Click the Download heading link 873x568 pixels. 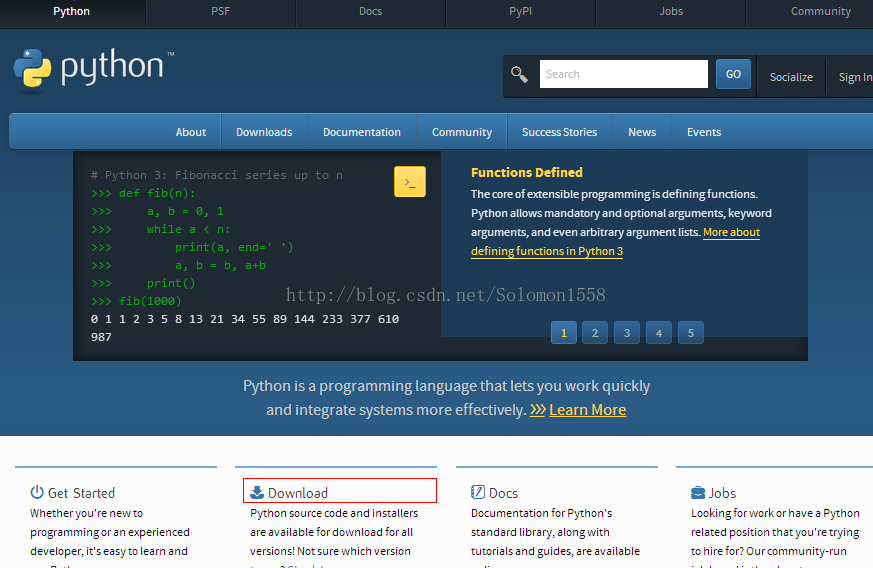pyautogui.click(x=298, y=493)
